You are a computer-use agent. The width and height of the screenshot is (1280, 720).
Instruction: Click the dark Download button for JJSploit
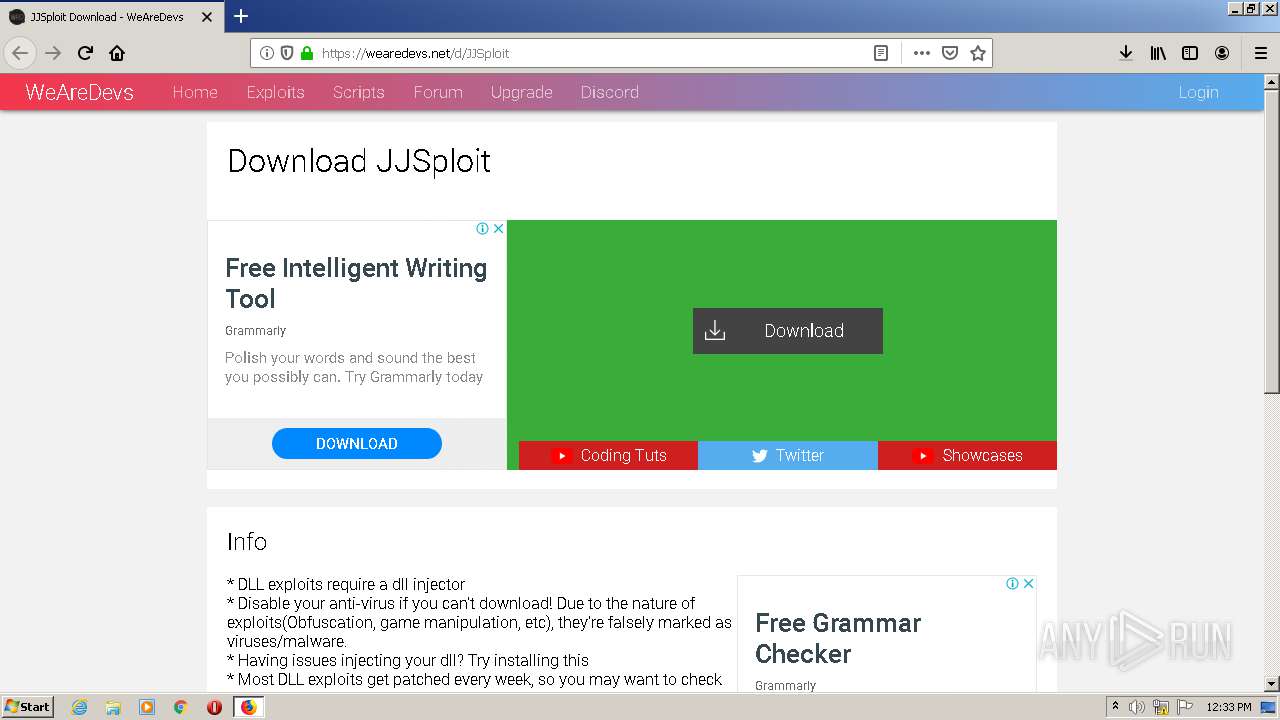(788, 331)
